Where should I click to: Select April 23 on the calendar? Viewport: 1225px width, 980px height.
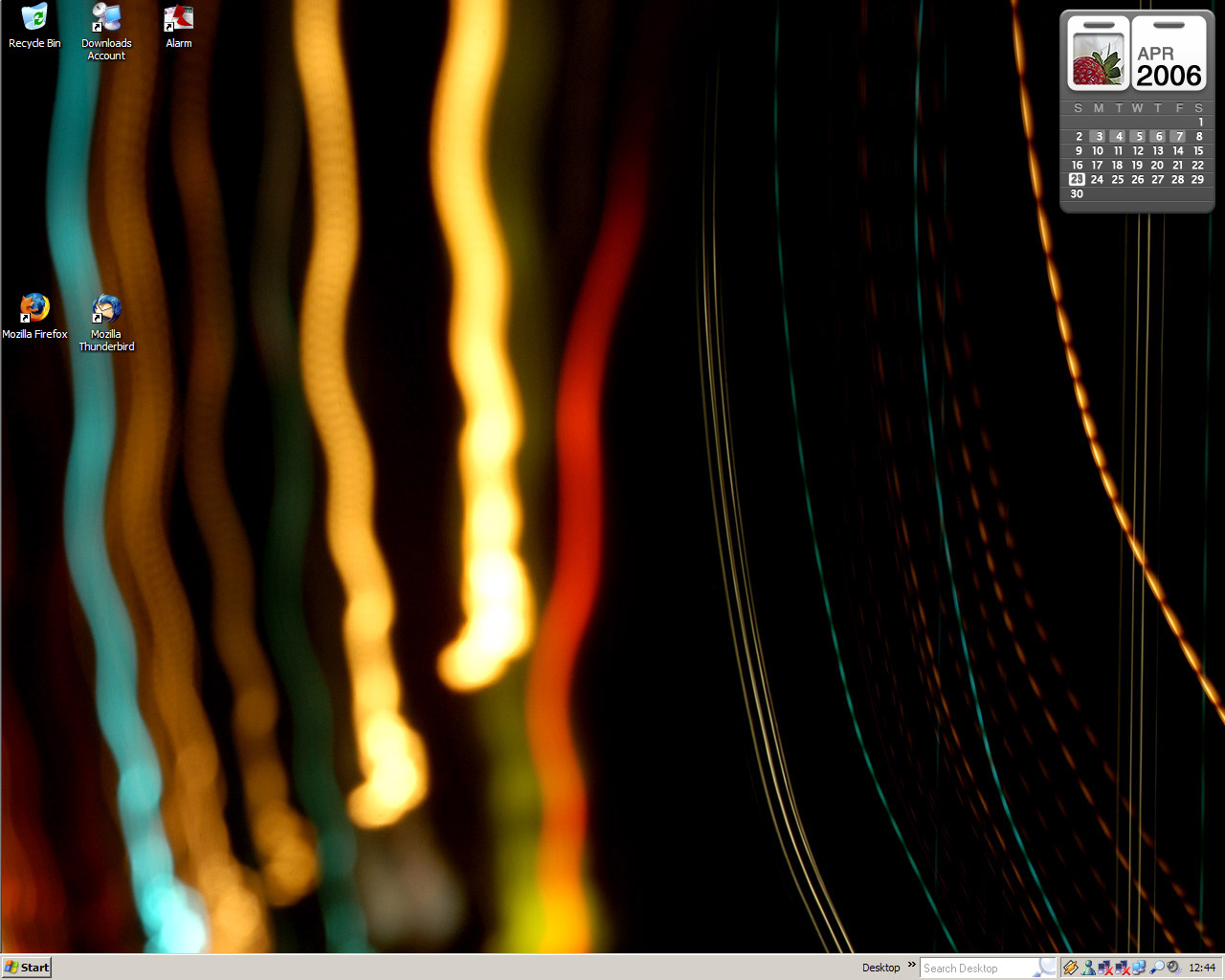[x=1077, y=180]
